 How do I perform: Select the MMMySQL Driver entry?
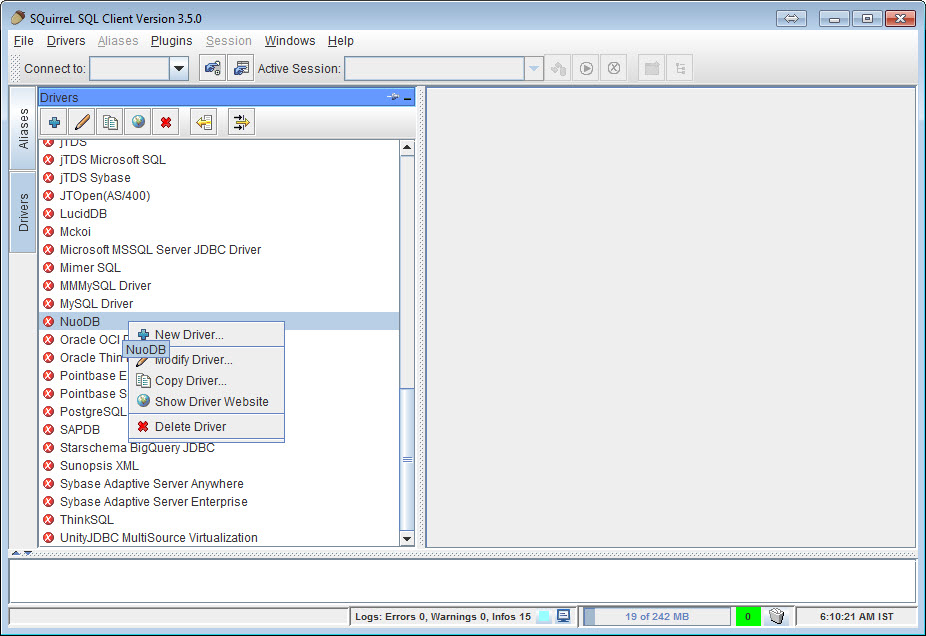point(219,286)
